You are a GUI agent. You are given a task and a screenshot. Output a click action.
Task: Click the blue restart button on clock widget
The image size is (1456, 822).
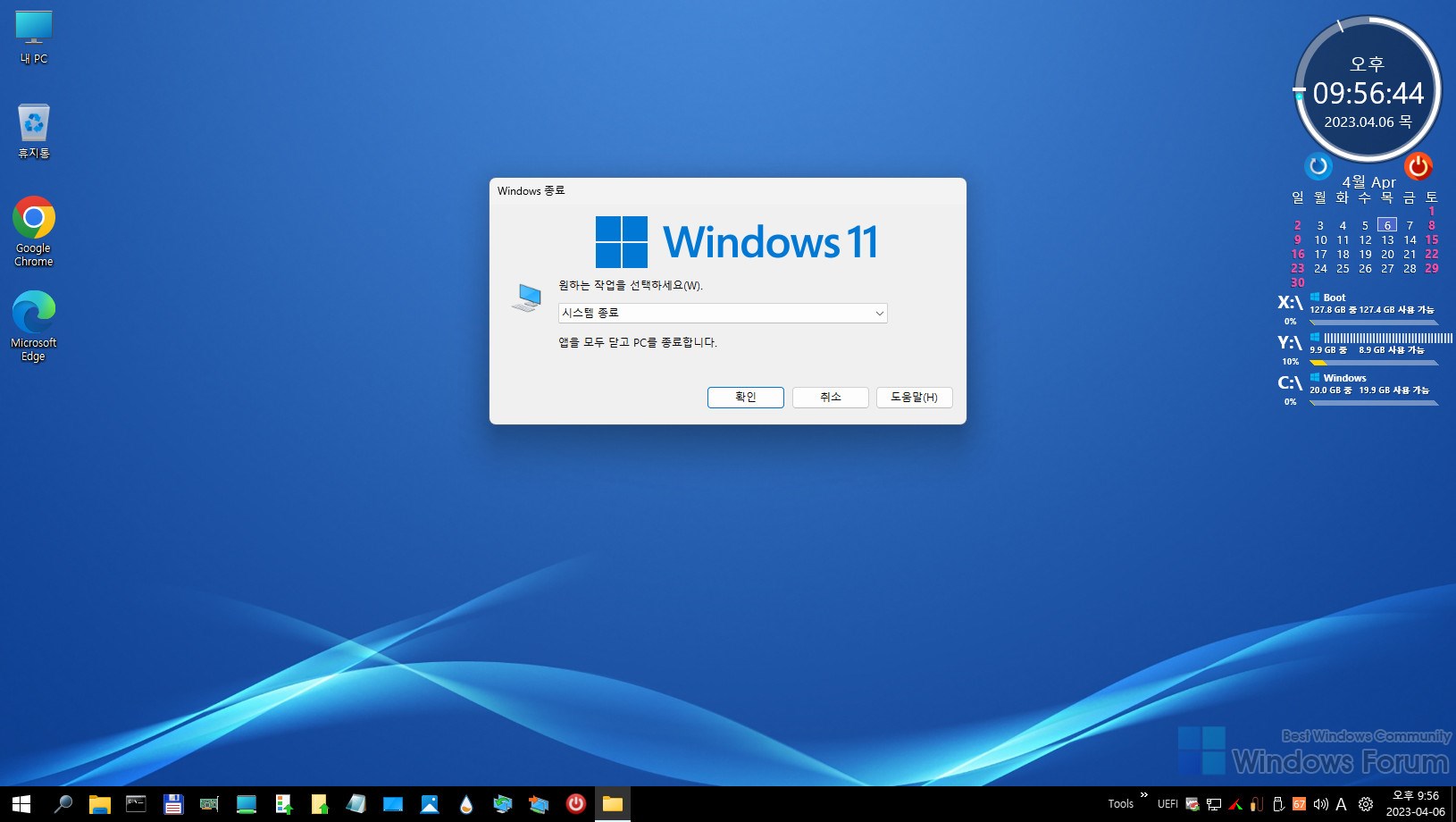[1318, 166]
